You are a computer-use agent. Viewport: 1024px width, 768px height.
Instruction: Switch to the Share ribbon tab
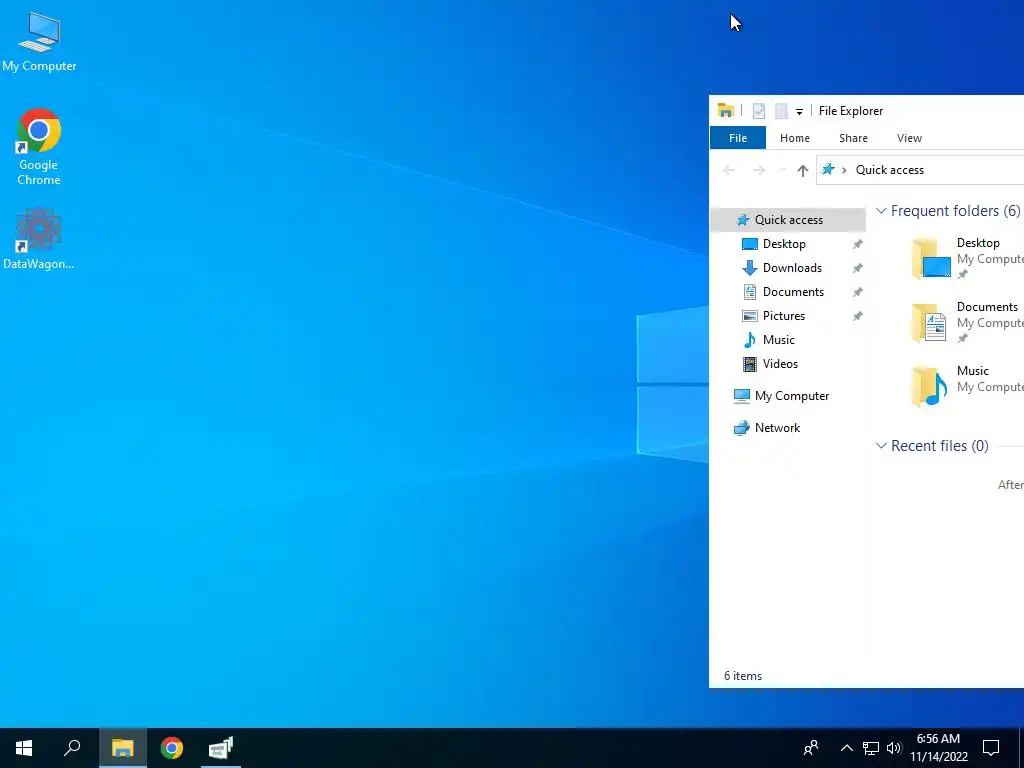854,138
